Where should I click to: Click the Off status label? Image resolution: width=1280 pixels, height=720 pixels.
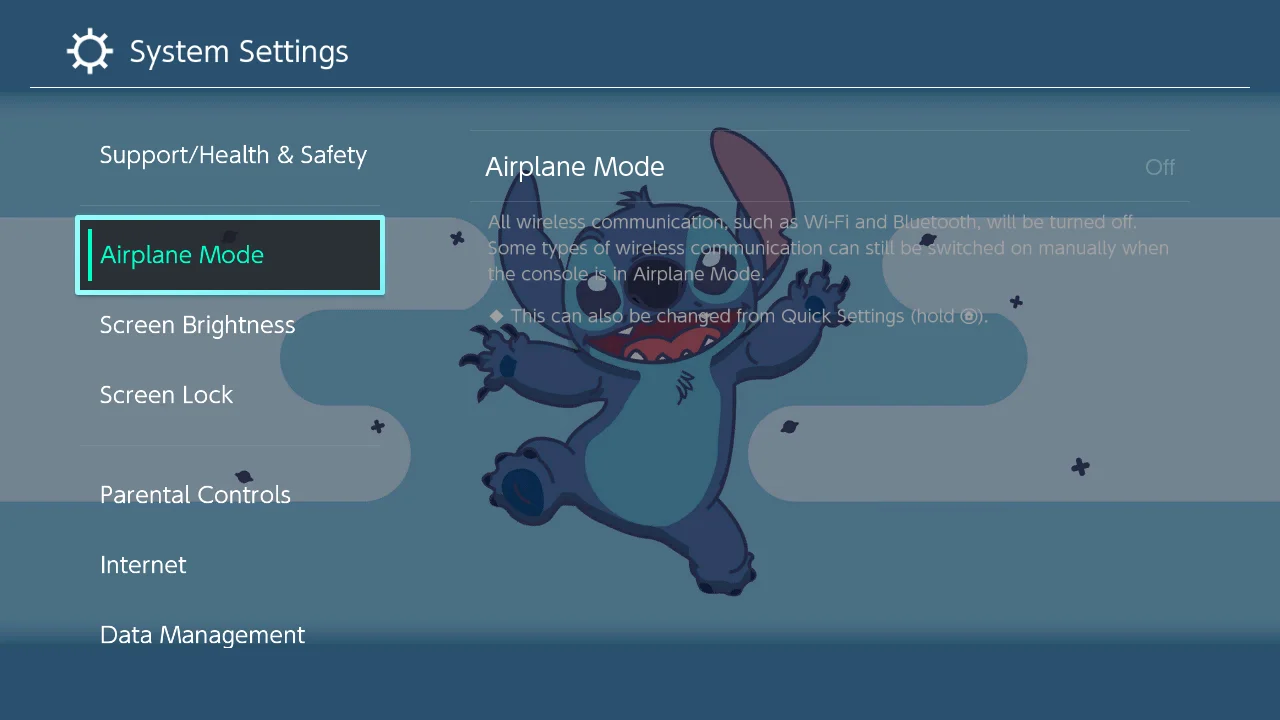pyautogui.click(x=1159, y=167)
